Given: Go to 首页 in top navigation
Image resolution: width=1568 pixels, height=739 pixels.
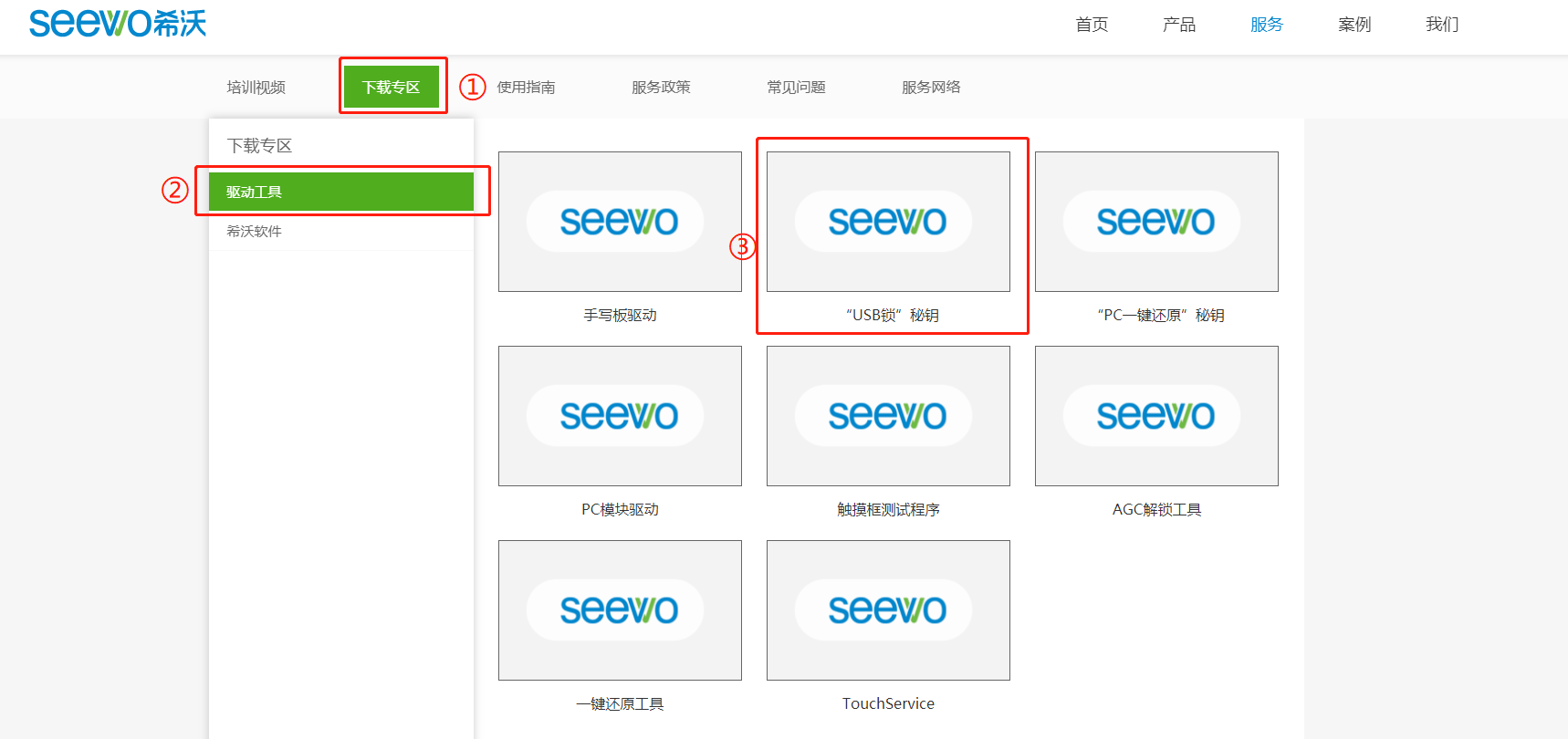Looking at the screenshot, I should click(x=1092, y=25).
